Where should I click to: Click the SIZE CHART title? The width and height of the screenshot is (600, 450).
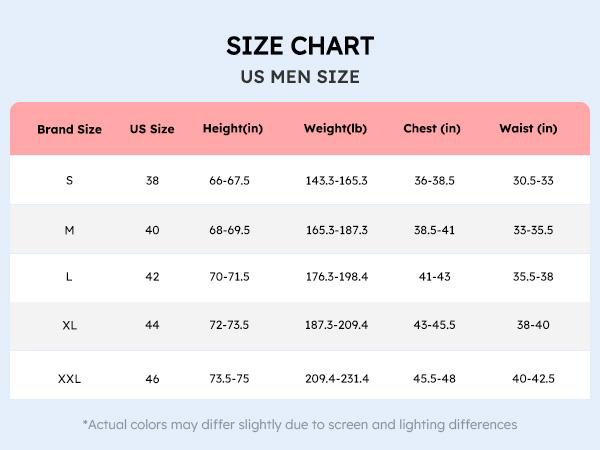pyautogui.click(x=300, y=46)
